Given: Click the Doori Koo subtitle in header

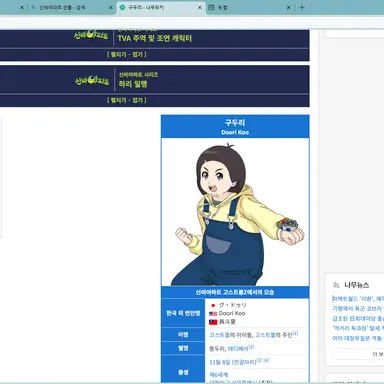Looking at the screenshot, I should tap(235, 132).
